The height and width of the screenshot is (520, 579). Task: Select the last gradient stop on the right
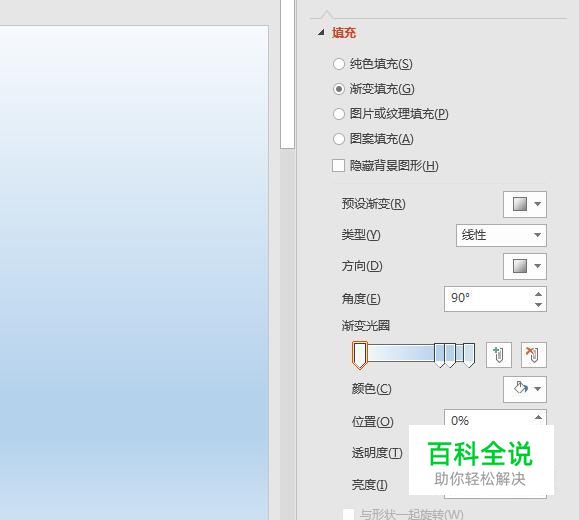[469, 355]
